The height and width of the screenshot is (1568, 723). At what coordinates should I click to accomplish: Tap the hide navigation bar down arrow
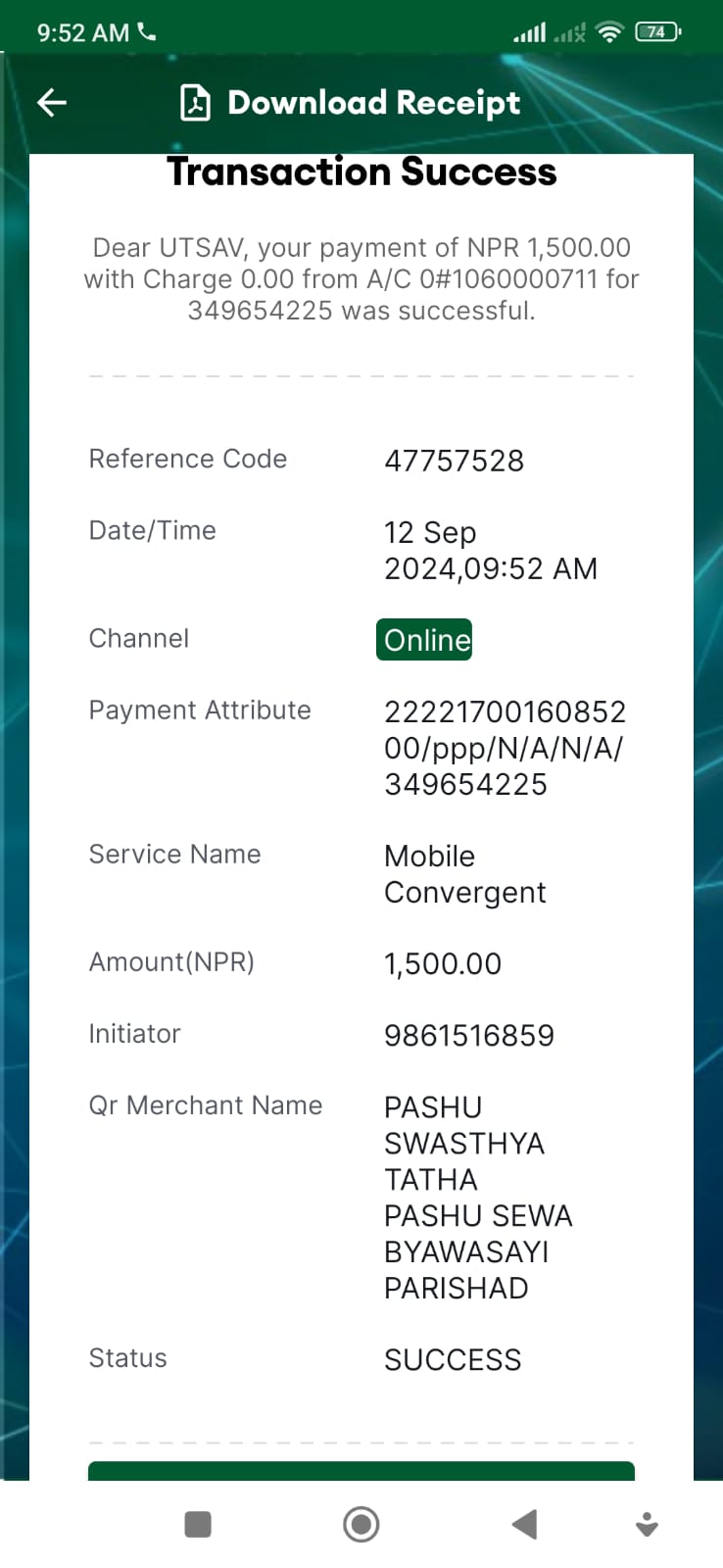(x=647, y=1524)
